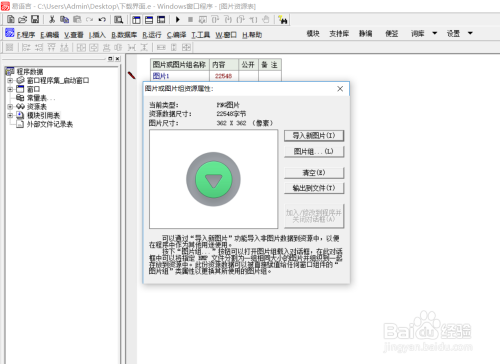Click the Copy toolbar icon

(x=64, y=20)
